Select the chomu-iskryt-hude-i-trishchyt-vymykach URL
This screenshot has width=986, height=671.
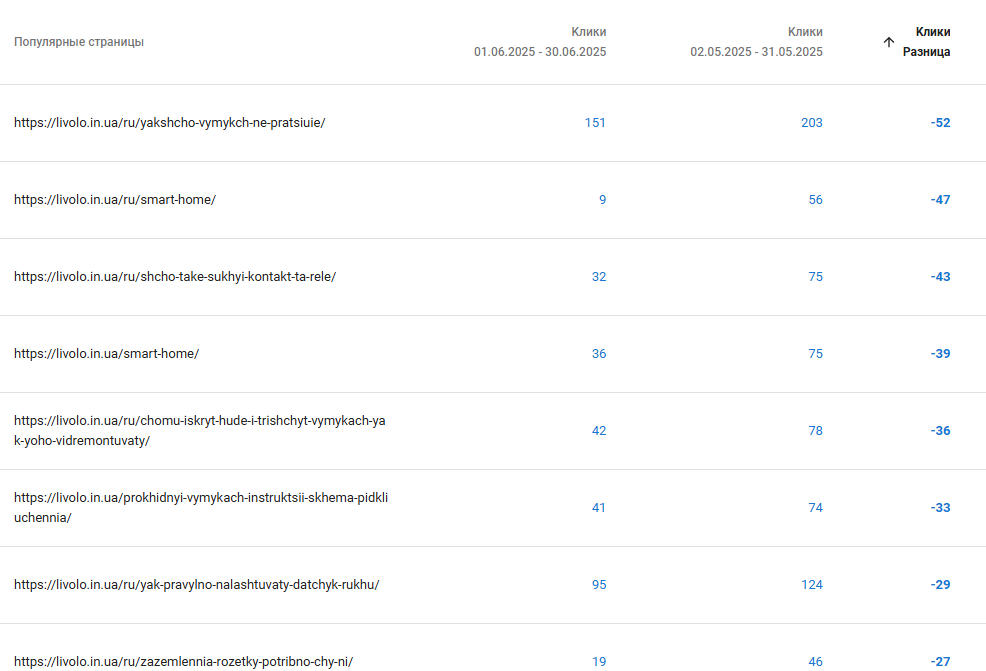(x=200, y=431)
